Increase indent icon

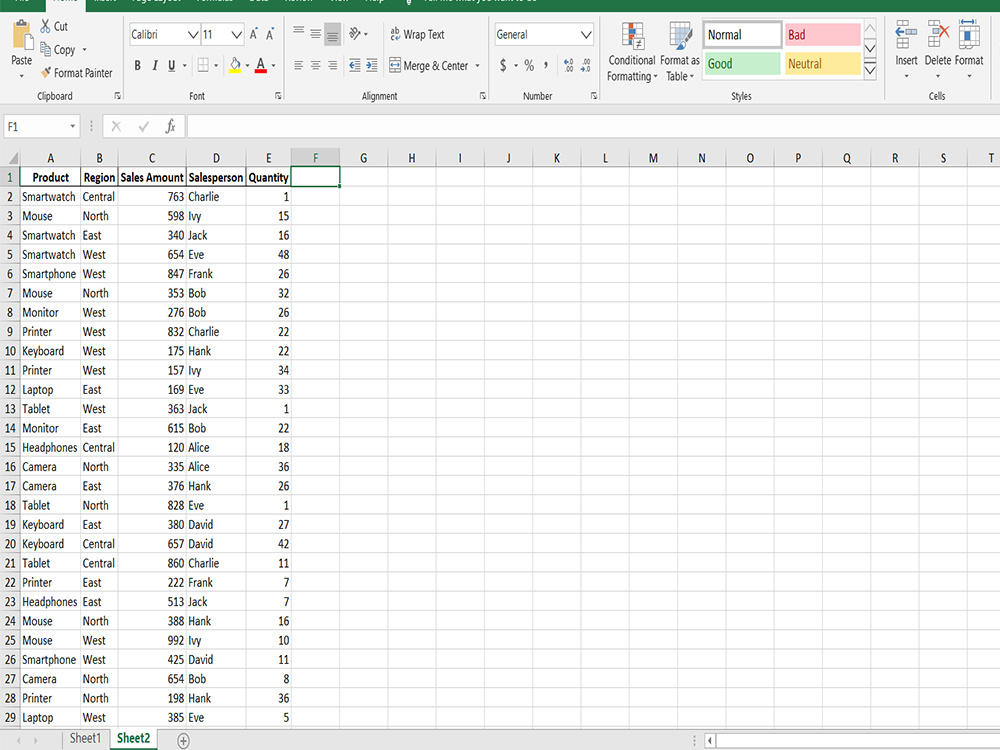tap(372, 65)
